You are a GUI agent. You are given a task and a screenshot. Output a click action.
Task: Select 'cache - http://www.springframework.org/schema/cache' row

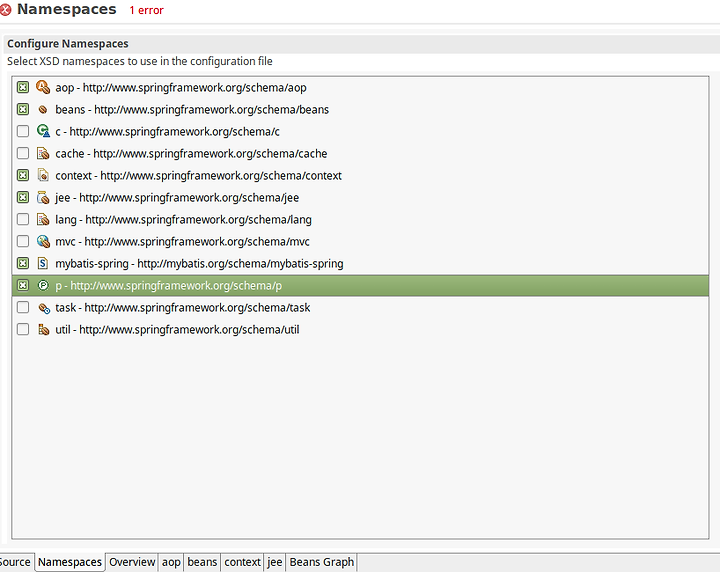[x=360, y=153]
